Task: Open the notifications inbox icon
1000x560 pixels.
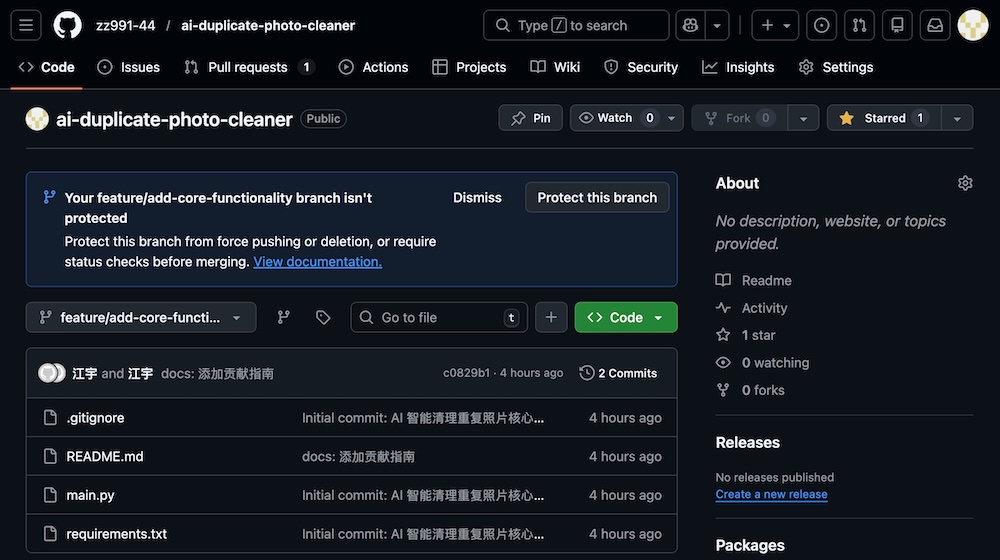Action: click(935, 25)
